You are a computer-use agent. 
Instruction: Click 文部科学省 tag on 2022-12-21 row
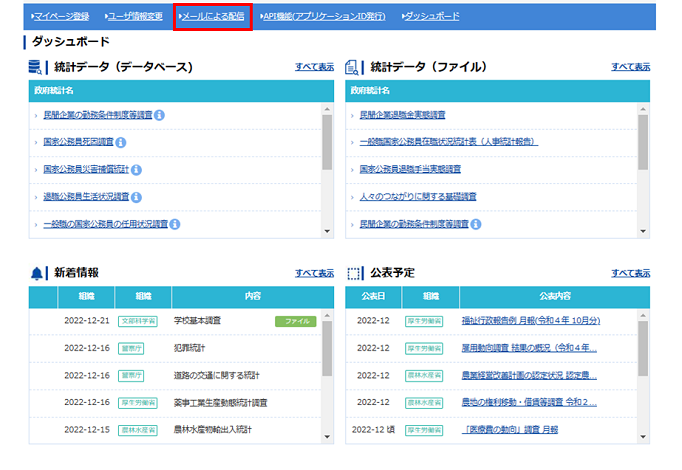[138, 321]
